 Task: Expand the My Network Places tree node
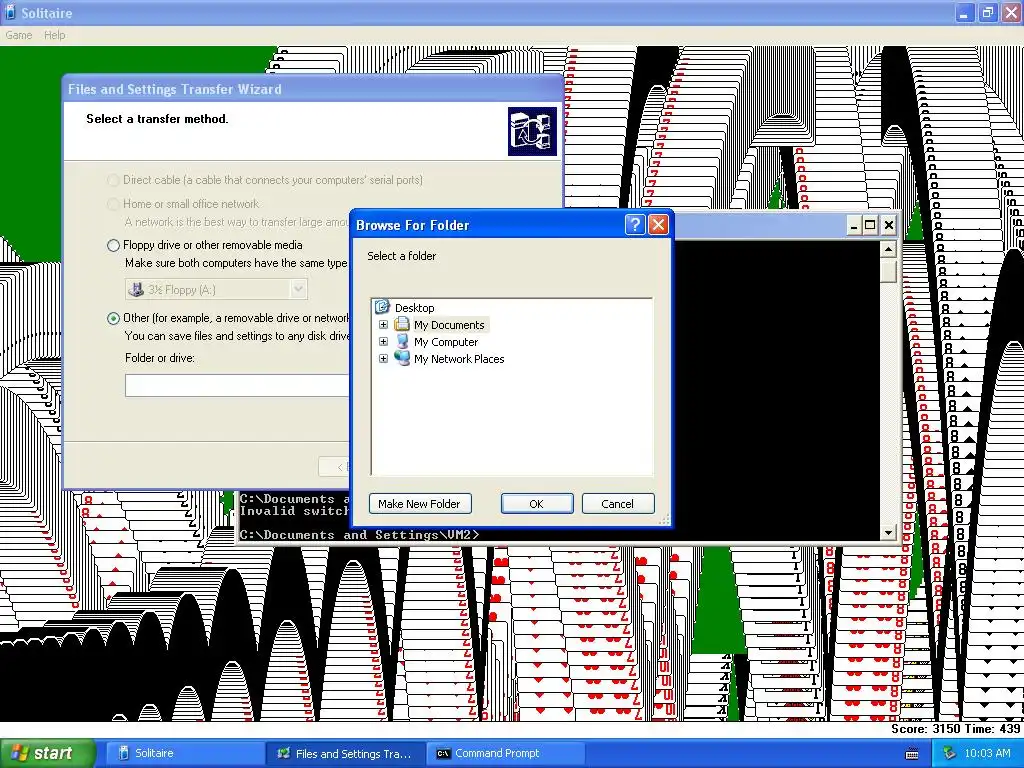tap(383, 359)
